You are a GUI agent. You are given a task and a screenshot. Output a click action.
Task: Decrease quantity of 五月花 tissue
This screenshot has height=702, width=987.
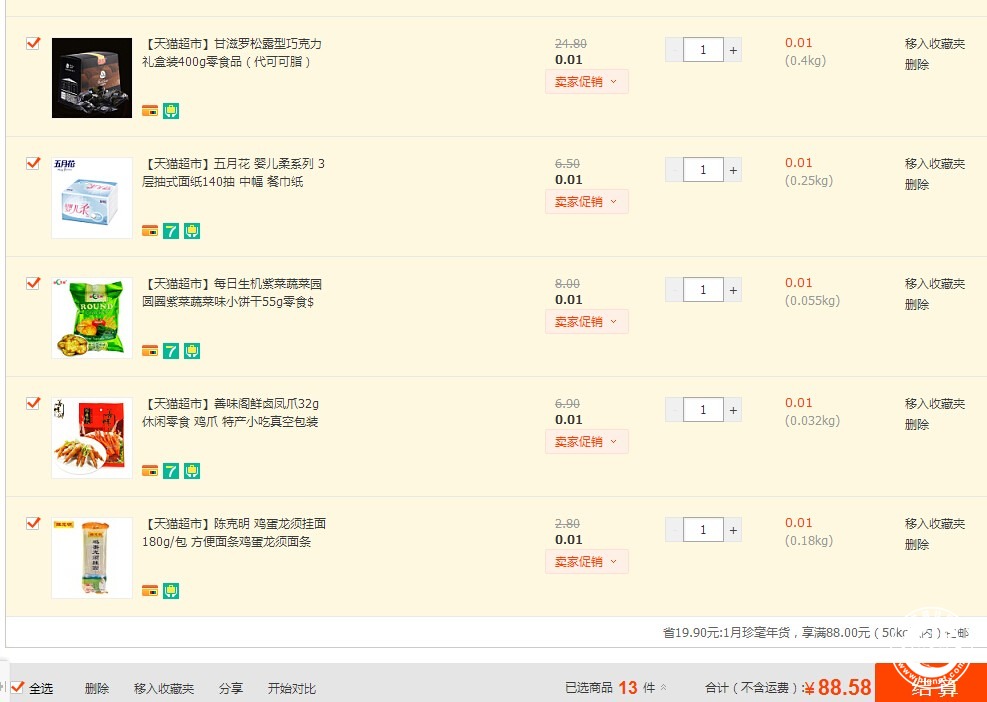click(674, 170)
